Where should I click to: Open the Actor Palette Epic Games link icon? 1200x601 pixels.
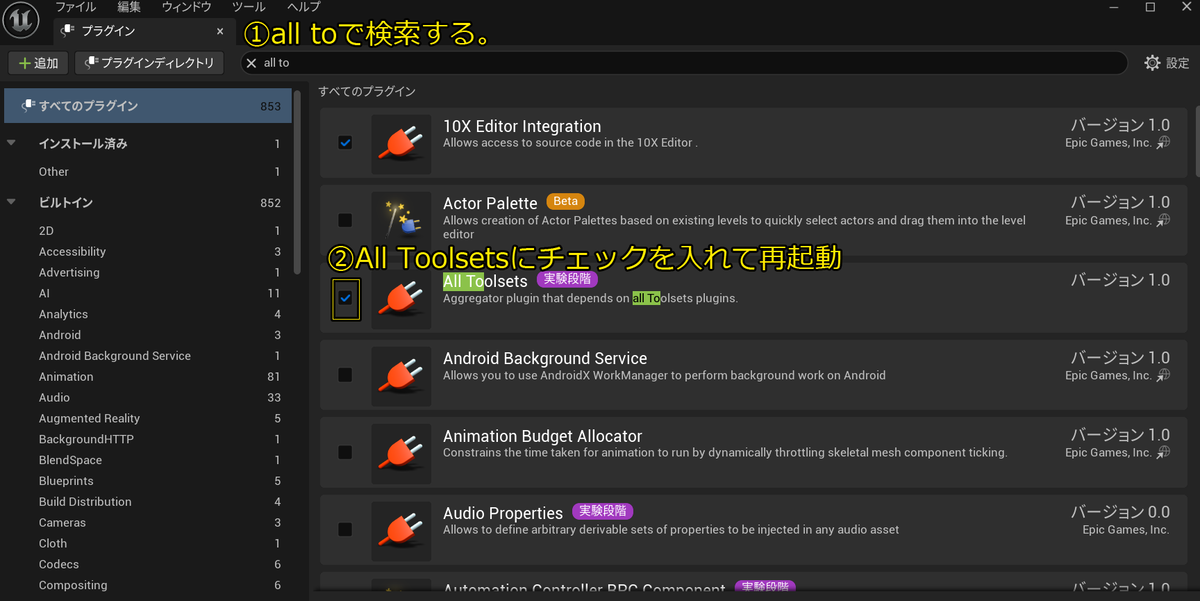(x=1163, y=220)
